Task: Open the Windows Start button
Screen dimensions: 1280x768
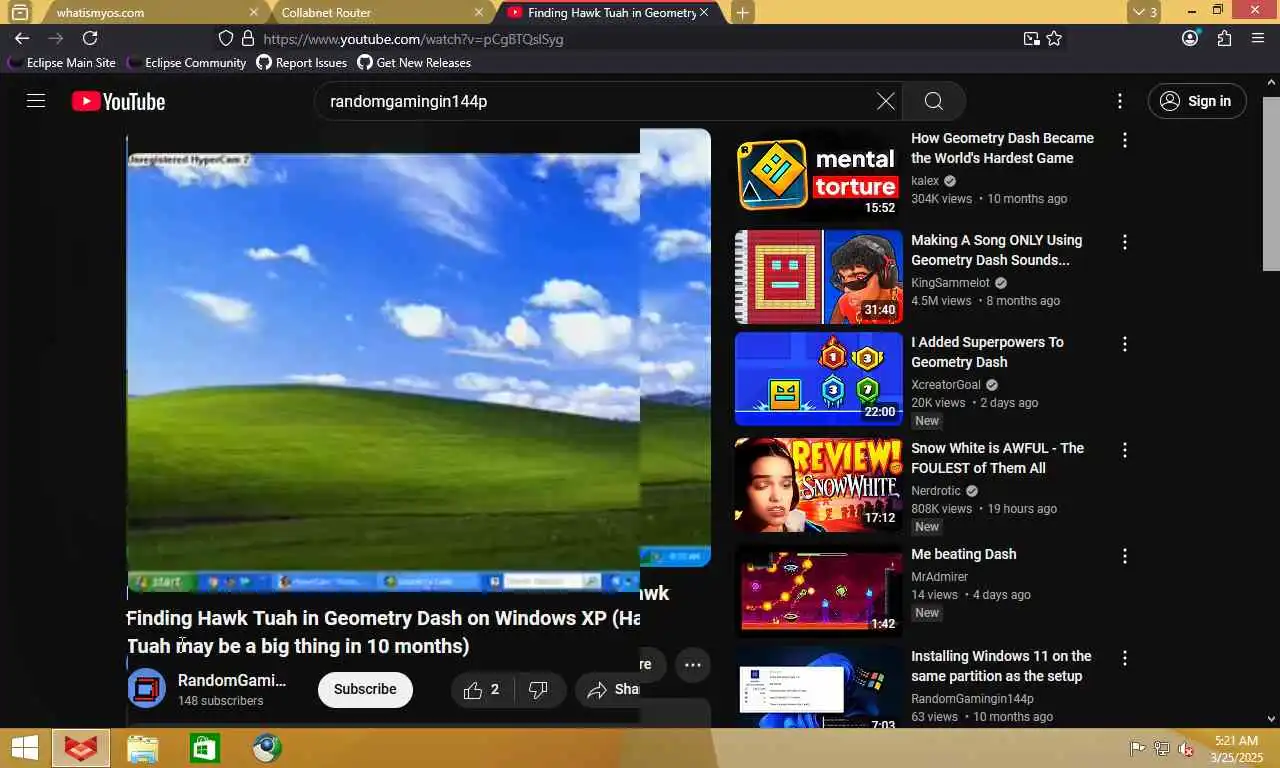Action: 24,748
